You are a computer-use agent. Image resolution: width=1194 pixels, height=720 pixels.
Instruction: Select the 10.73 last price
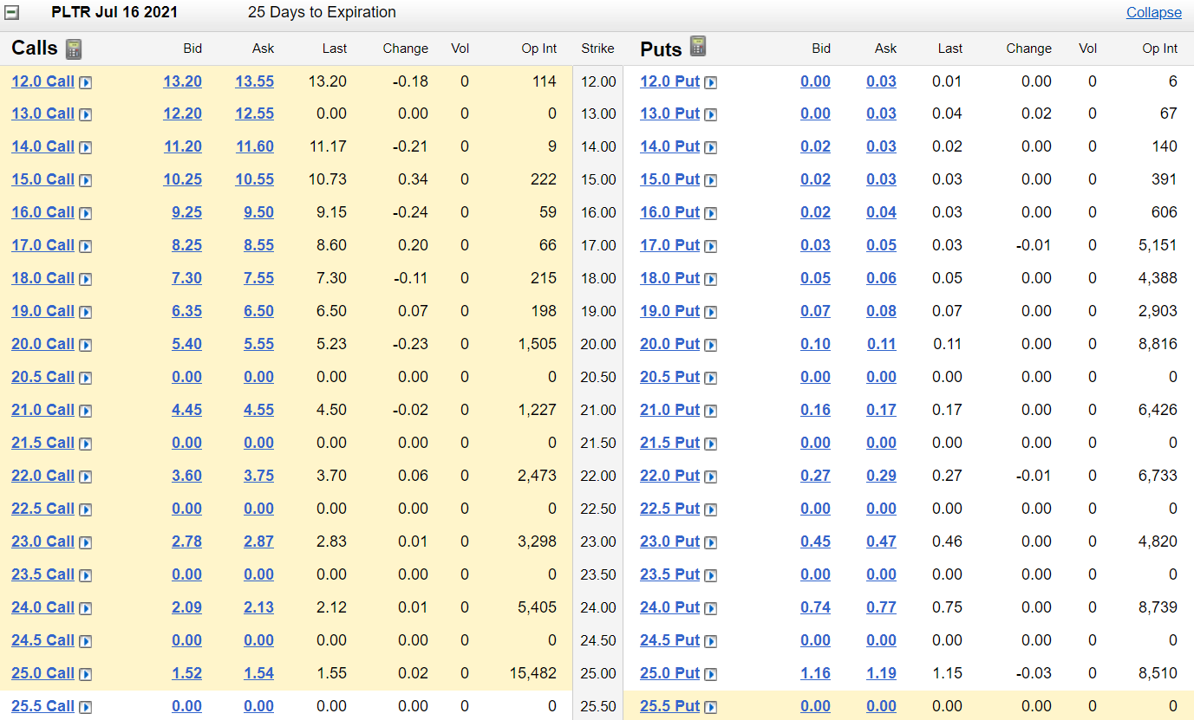327,180
